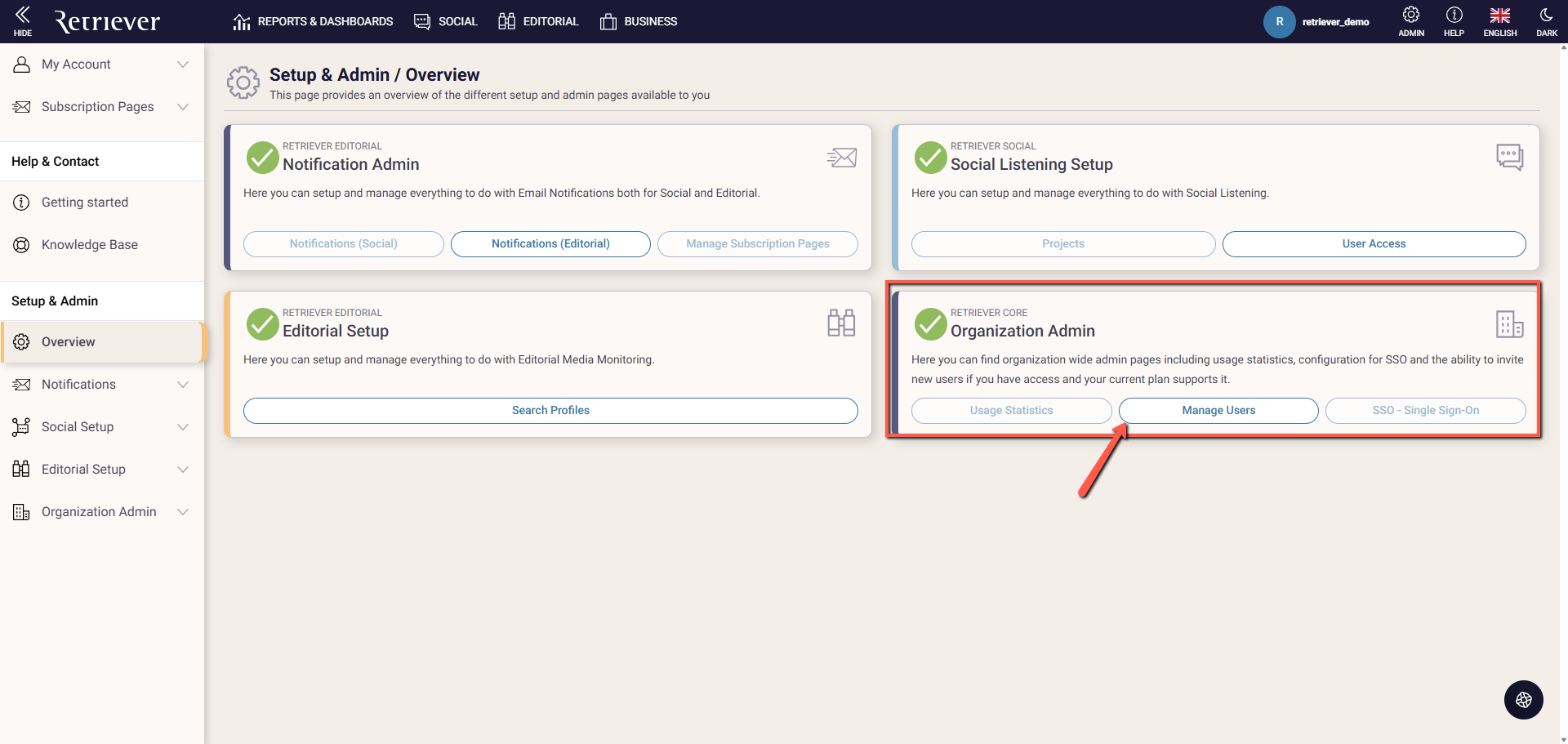Click the retriever_demo user avatar
The height and width of the screenshot is (744, 1568).
point(1280,22)
